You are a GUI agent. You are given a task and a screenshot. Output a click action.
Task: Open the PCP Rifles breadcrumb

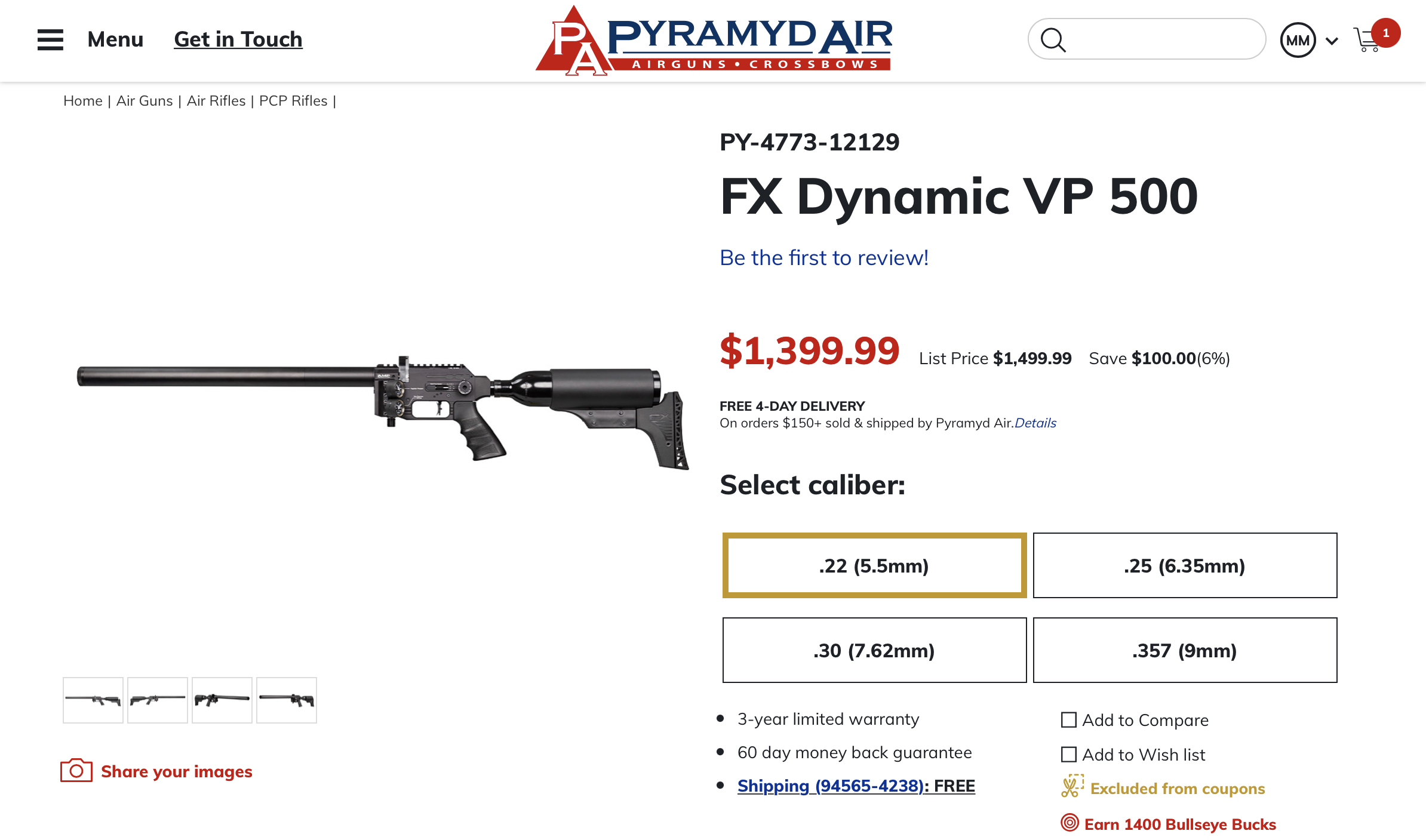[293, 101]
